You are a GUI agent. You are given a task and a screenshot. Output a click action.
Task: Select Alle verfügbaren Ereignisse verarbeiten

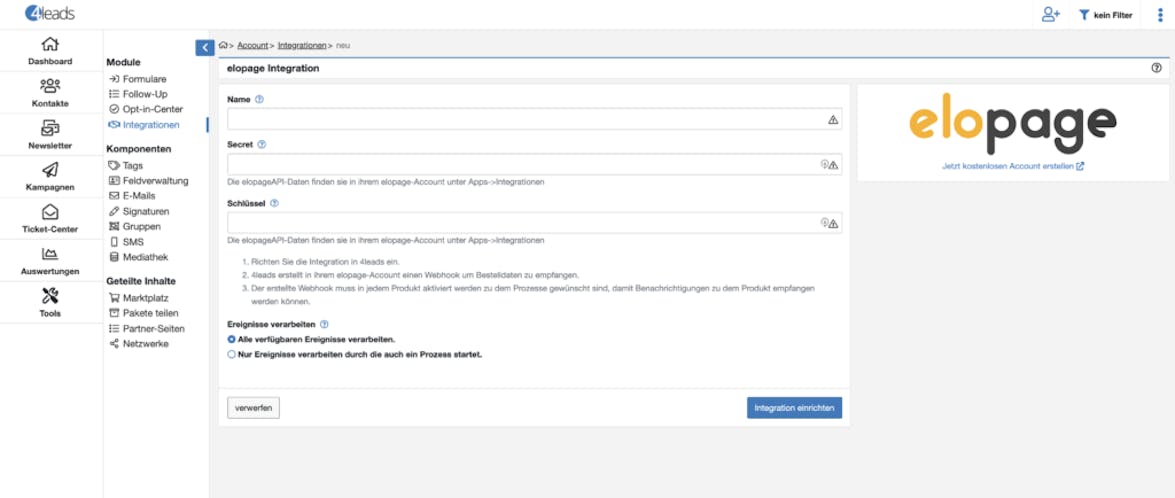click(x=232, y=339)
